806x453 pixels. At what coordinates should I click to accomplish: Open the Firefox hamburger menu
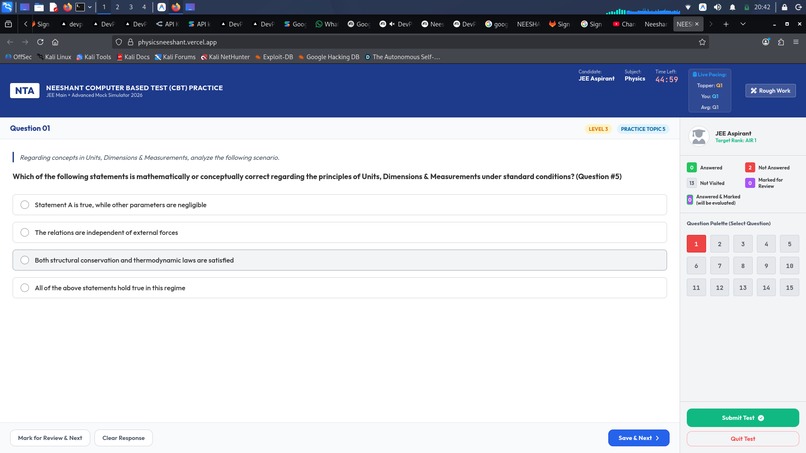pyautogui.click(x=796, y=42)
